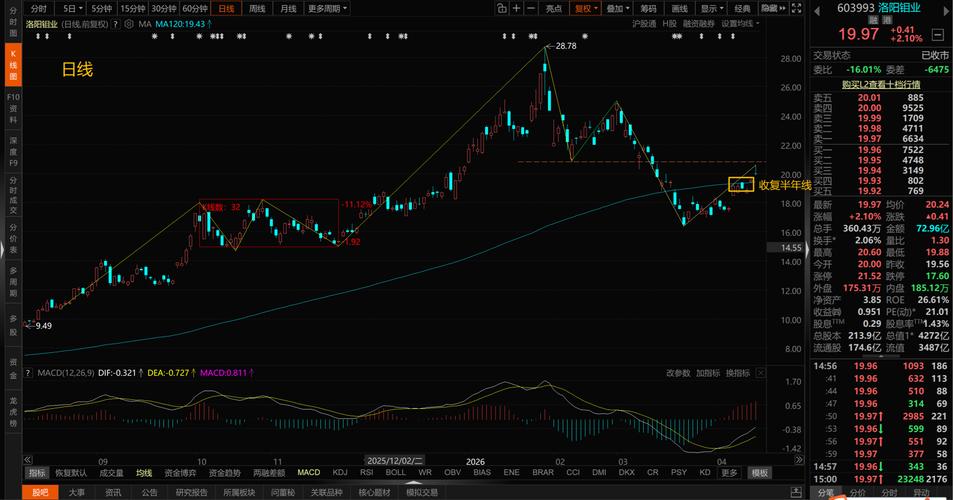Click the 隐藏 panel toggle arrows
This screenshot has height=500, width=953.
[774, 9]
